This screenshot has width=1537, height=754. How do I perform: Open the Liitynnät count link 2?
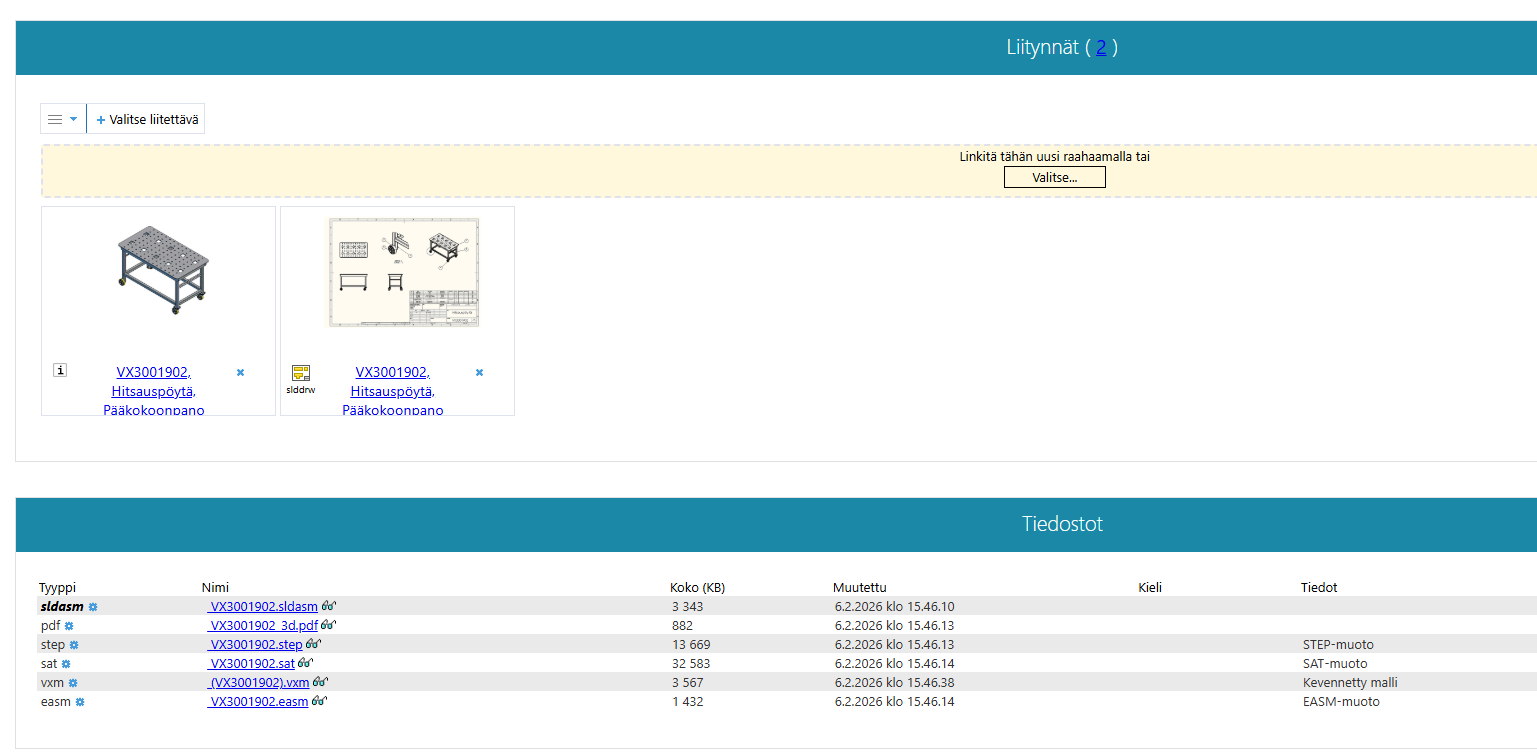[x=1101, y=47]
